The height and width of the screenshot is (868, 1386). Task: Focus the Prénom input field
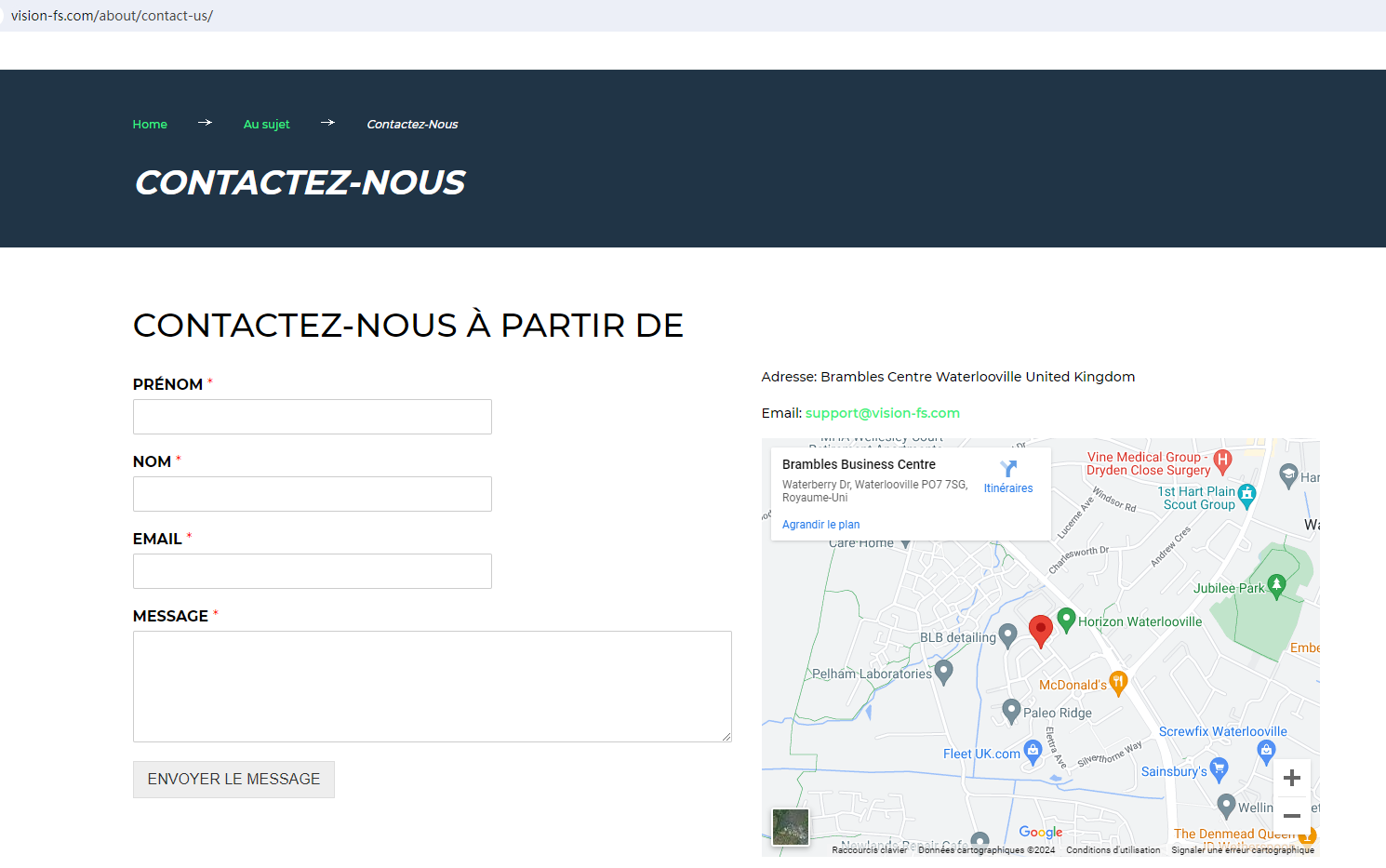(x=313, y=417)
